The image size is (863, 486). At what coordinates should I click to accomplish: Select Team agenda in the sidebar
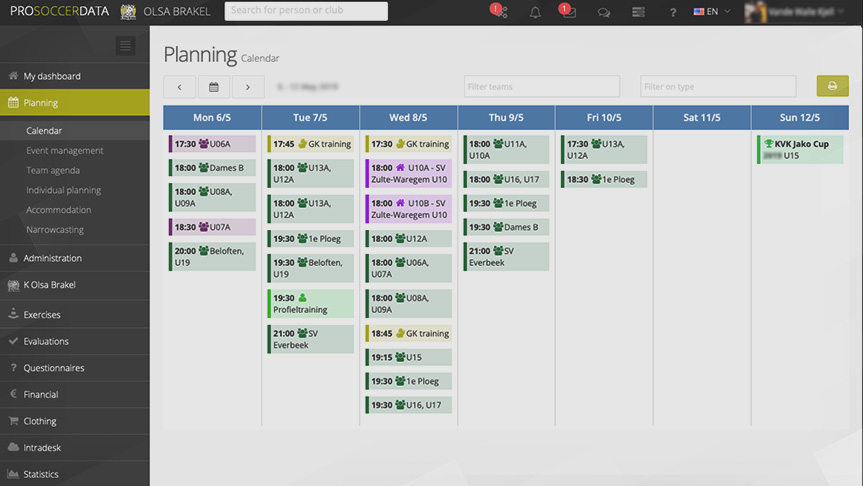[x=53, y=170]
